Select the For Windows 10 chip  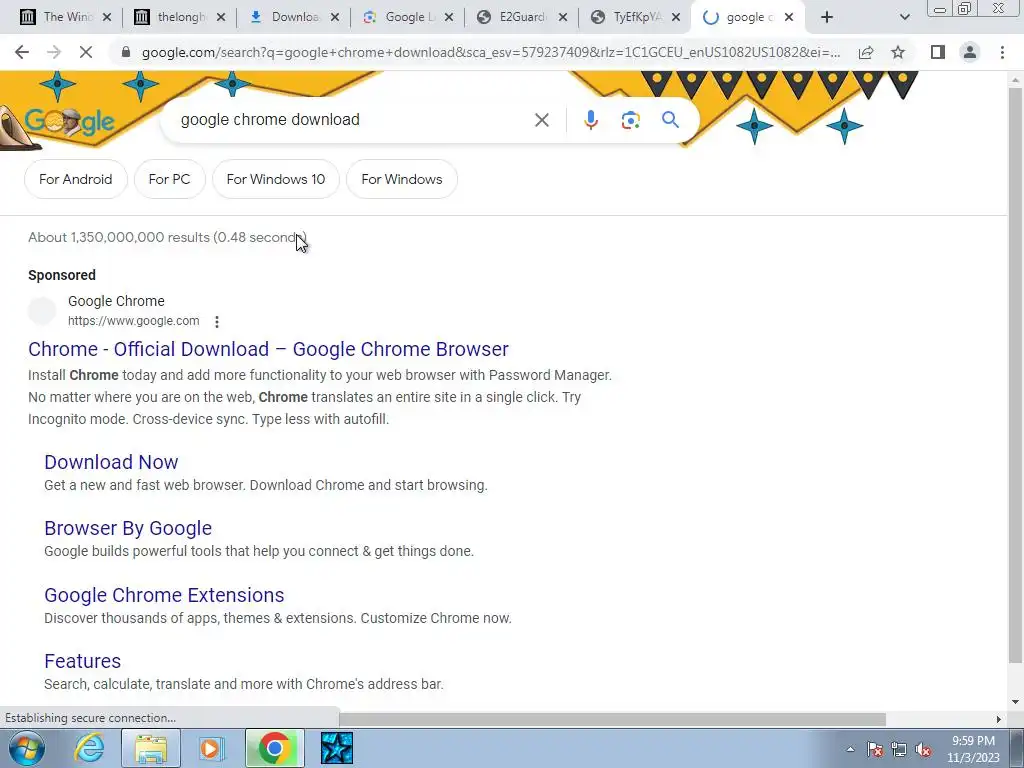(x=276, y=179)
